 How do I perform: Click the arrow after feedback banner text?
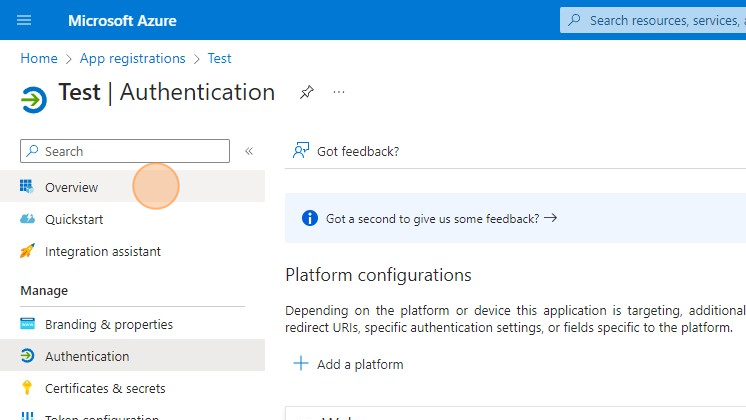coord(550,218)
